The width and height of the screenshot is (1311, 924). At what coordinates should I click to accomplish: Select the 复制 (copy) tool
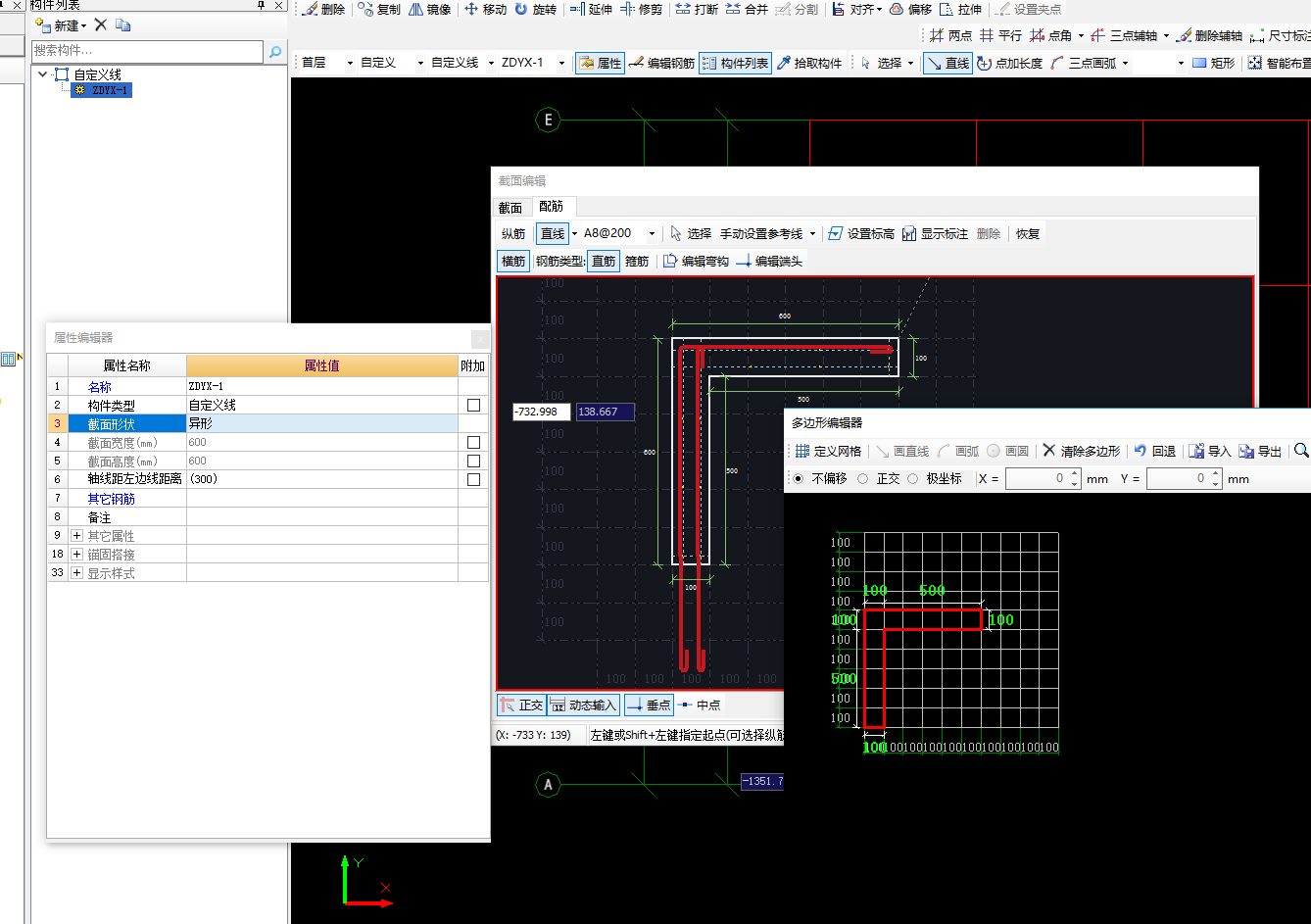[379, 9]
